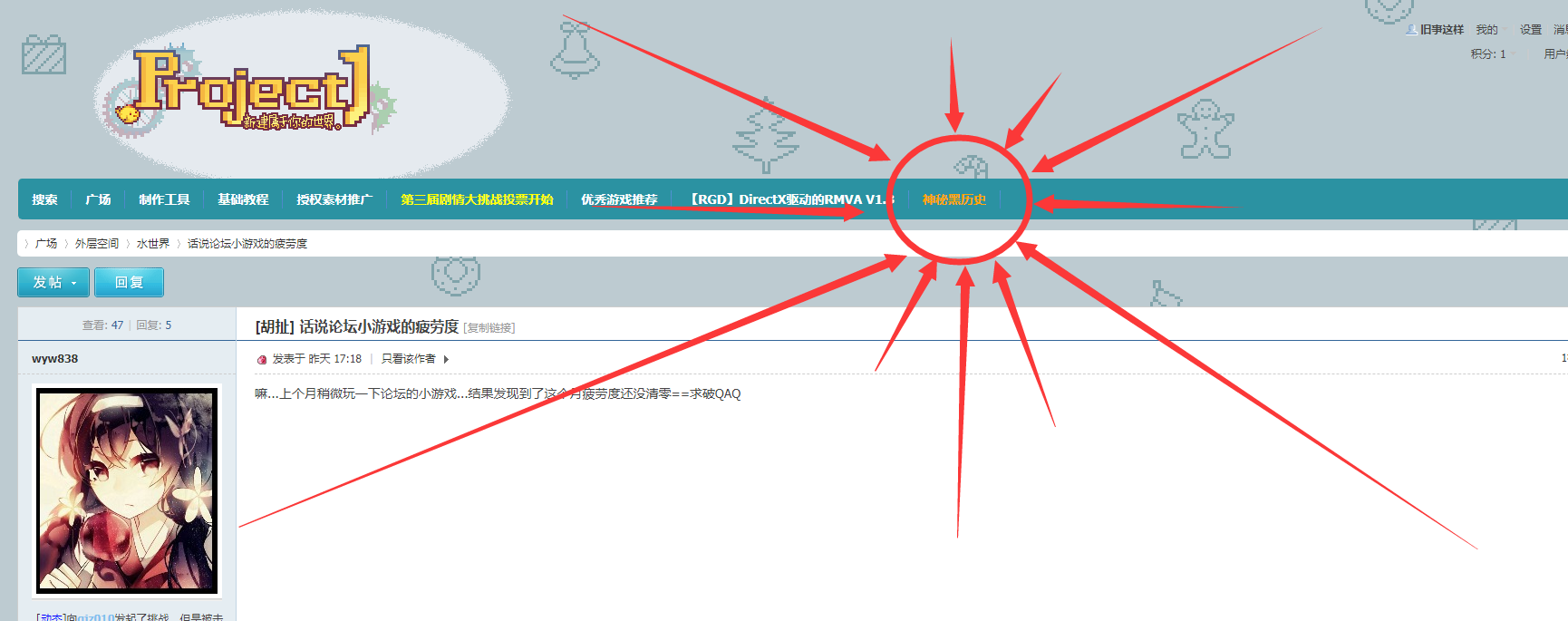The height and width of the screenshot is (621, 1568).
Task: Expand the 只看该作者 arrow menu
Action: (446, 359)
